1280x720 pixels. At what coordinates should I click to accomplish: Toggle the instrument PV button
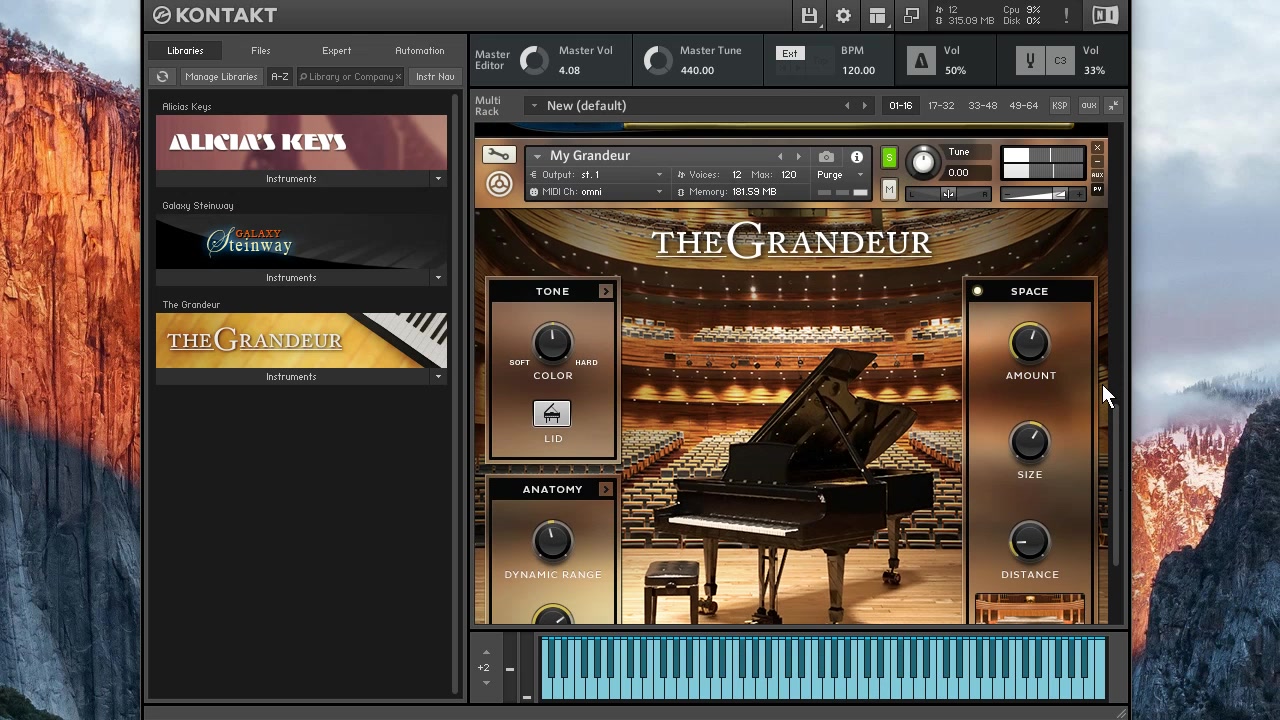pyautogui.click(x=1097, y=189)
